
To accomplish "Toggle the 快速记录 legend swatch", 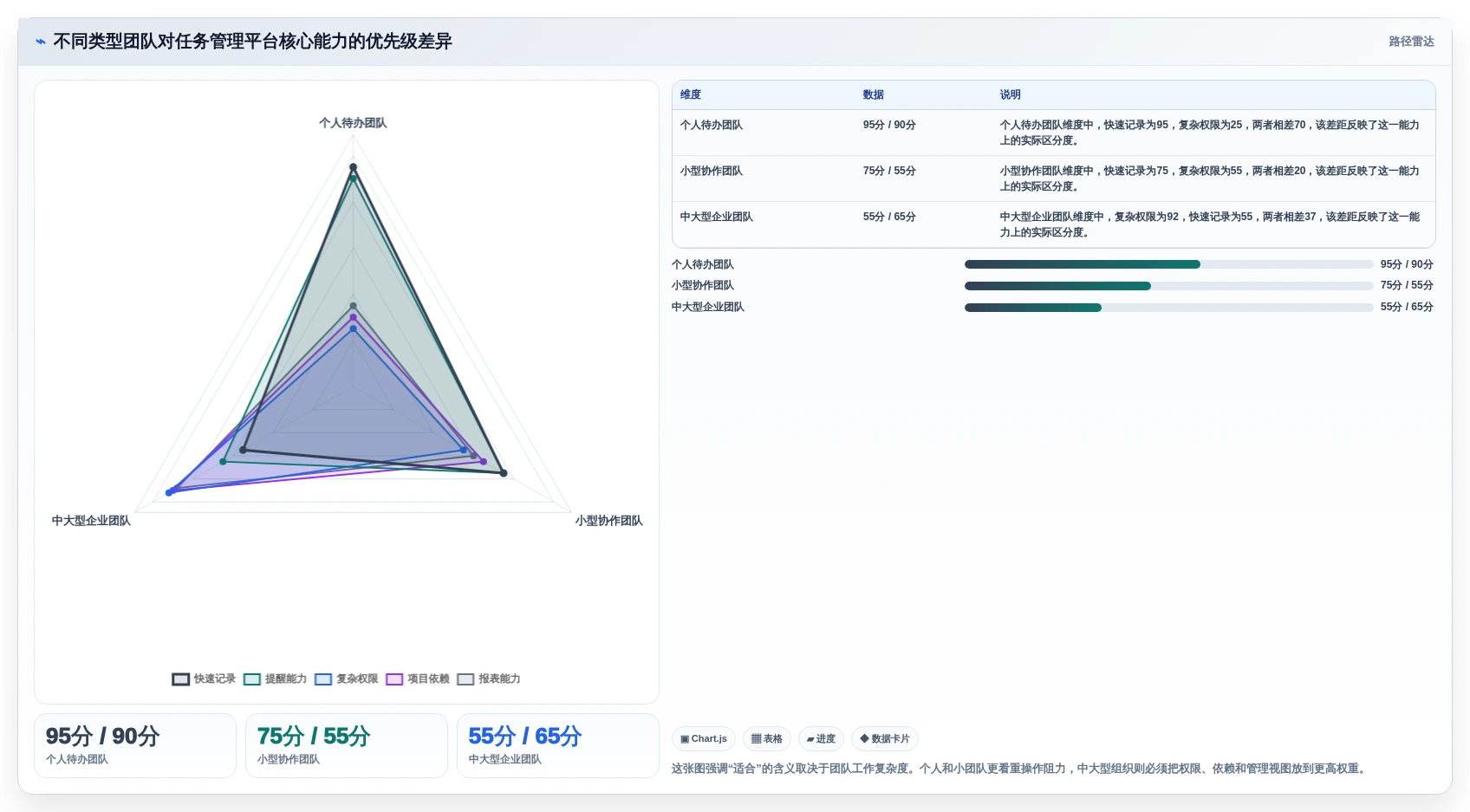I will click(x=180, y=679).
